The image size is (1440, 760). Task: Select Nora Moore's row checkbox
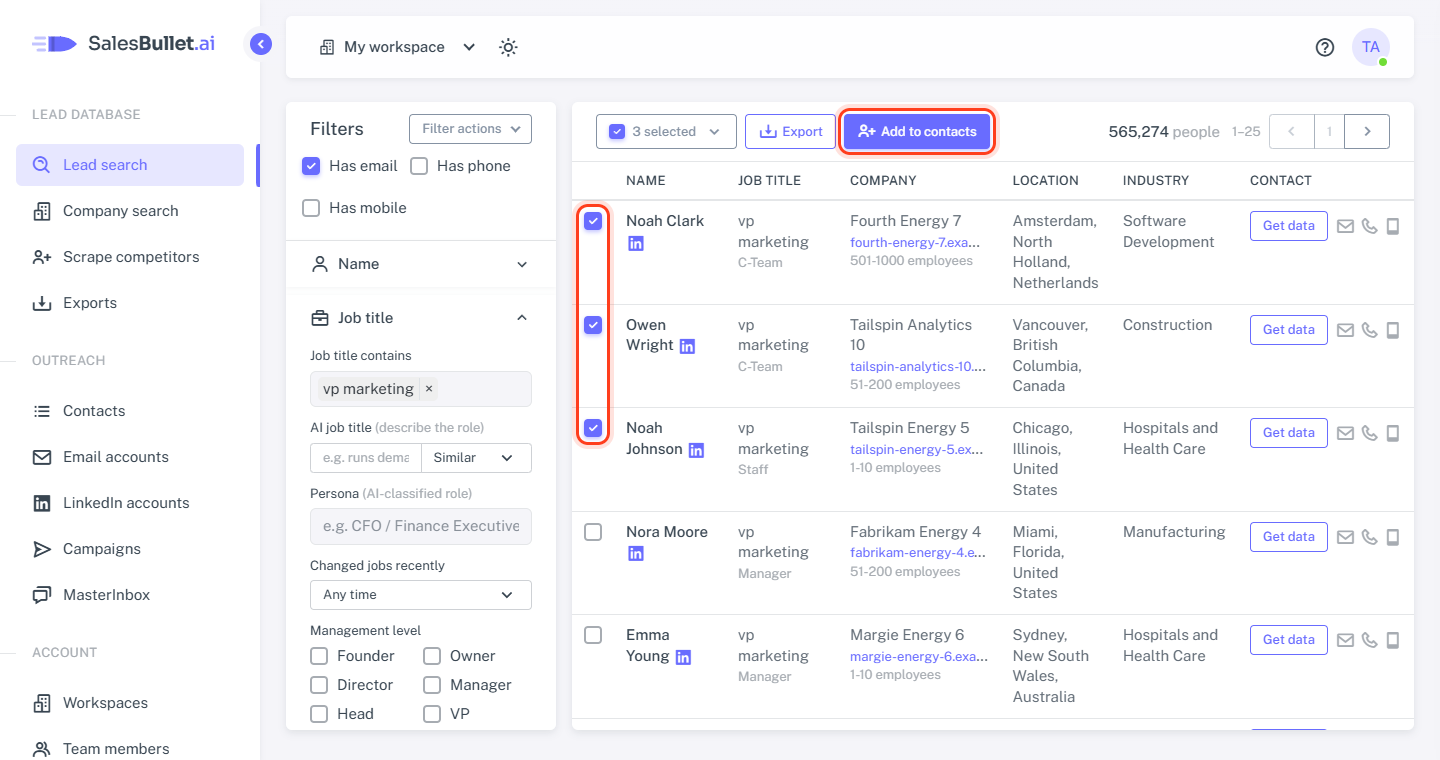(593, 532)
